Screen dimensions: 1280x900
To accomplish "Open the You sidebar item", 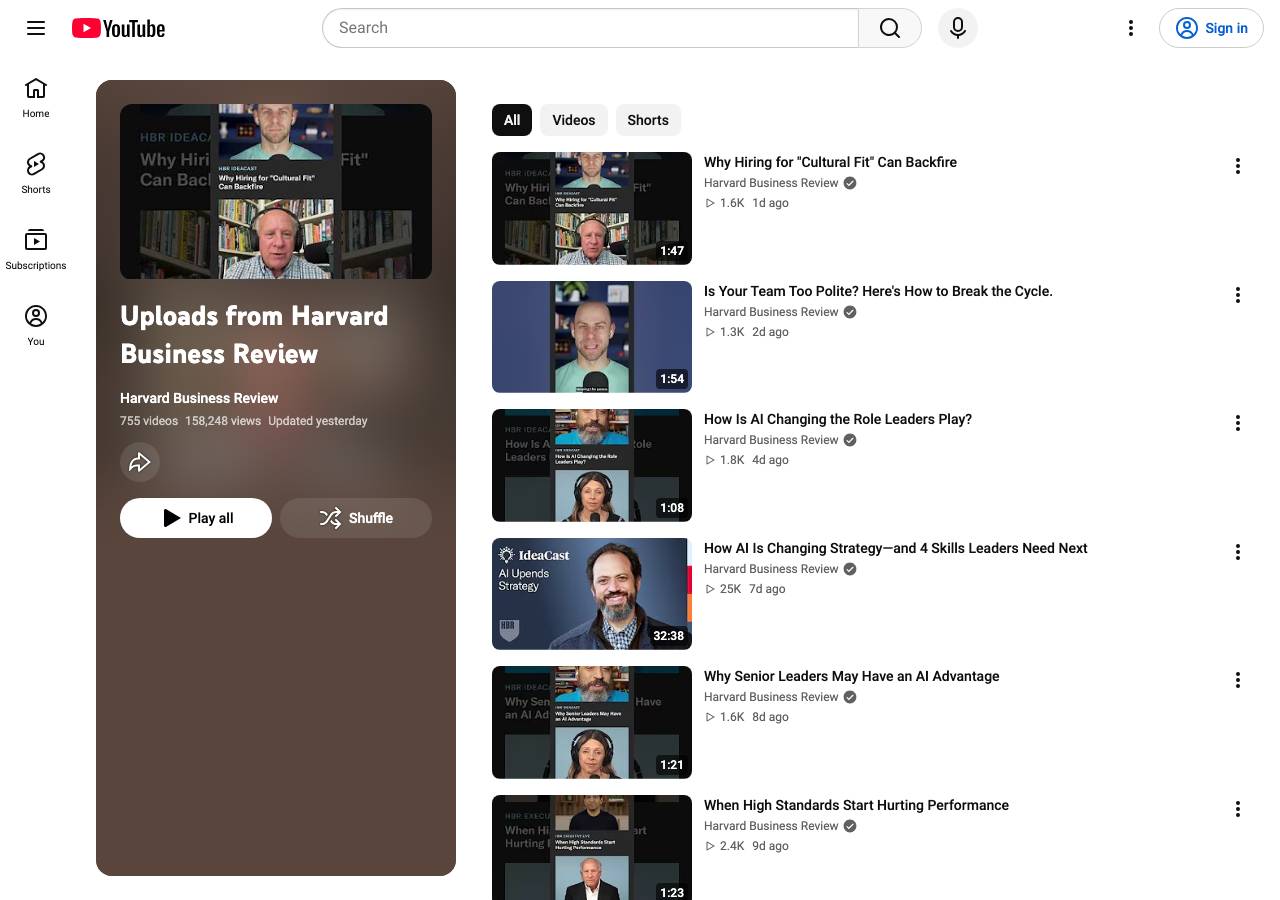I will pos(36,326).
